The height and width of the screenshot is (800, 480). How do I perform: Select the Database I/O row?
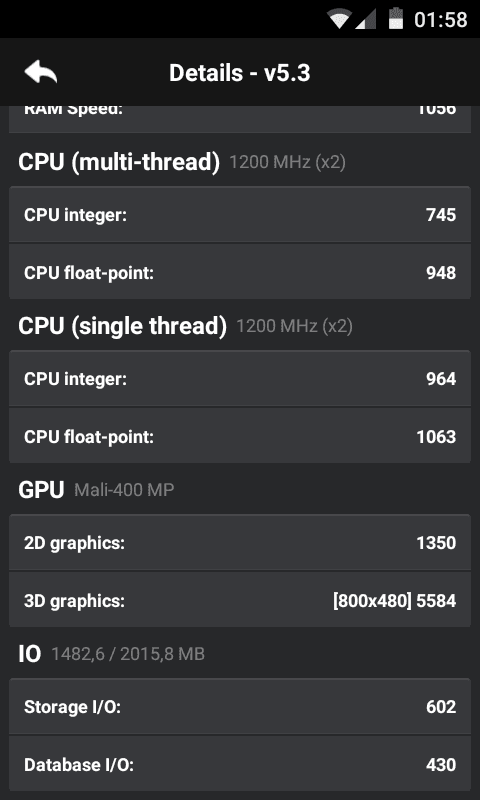[240, 764]
